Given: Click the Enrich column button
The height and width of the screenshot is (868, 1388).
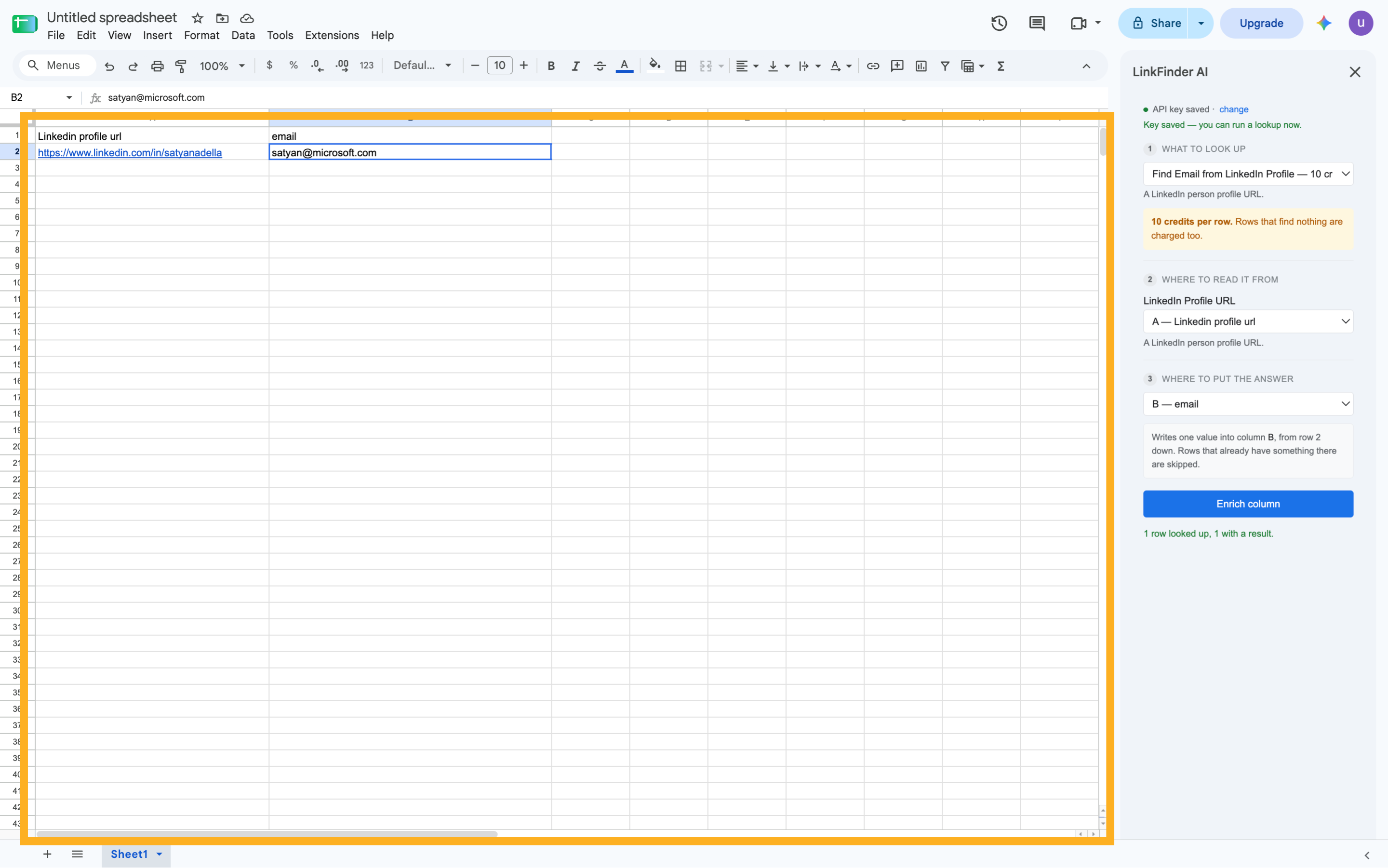Looking at the screenshot, I should (x=1247, y=504).
